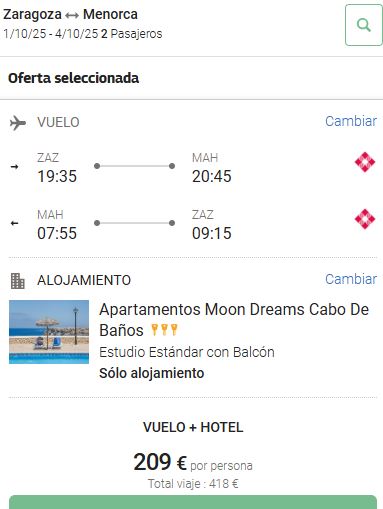Open the Moon Dreams apartment photo thumbnail
Screen dimensions: 383x509
[49, 332]
